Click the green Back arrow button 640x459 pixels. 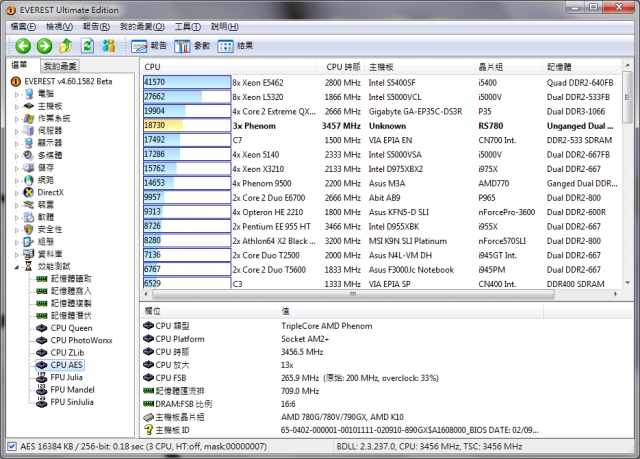click(23, 46)
